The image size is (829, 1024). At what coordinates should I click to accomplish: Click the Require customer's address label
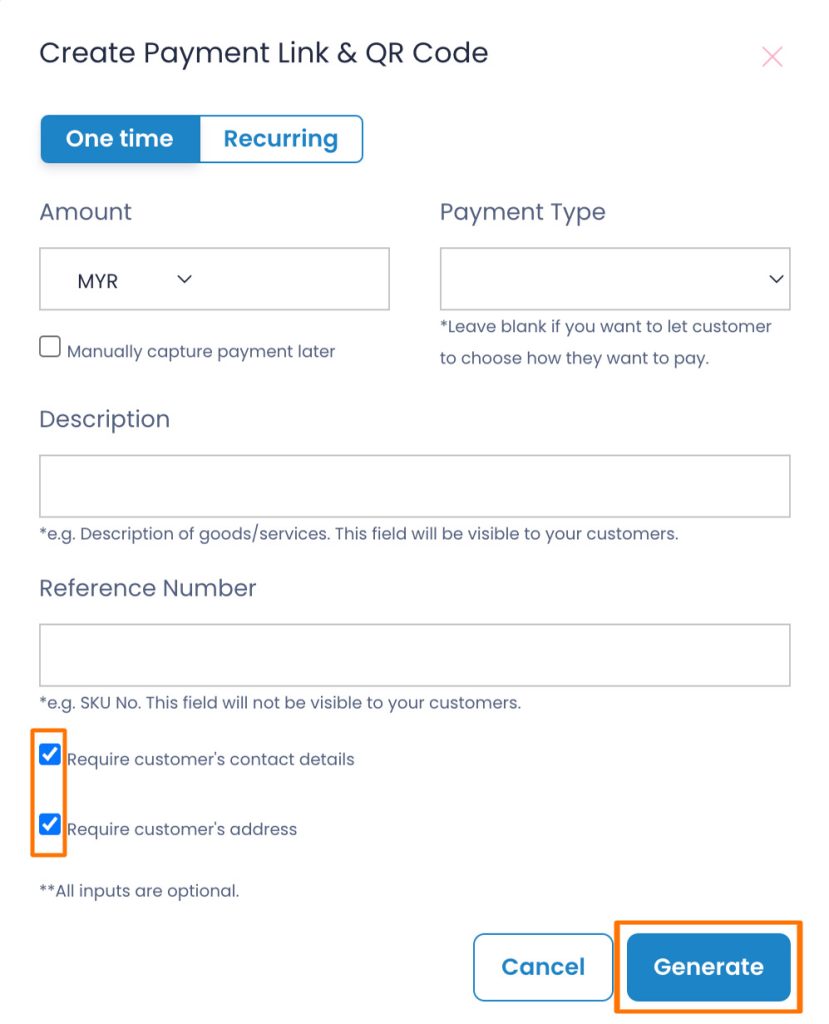point(182,829)
